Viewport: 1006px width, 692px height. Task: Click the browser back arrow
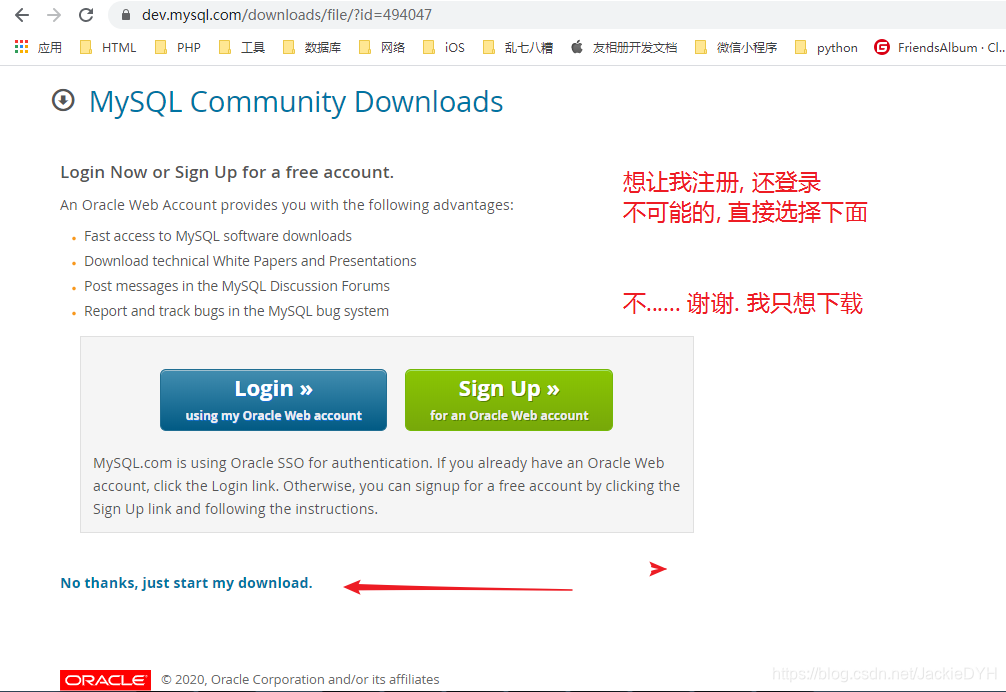point(22,15)
